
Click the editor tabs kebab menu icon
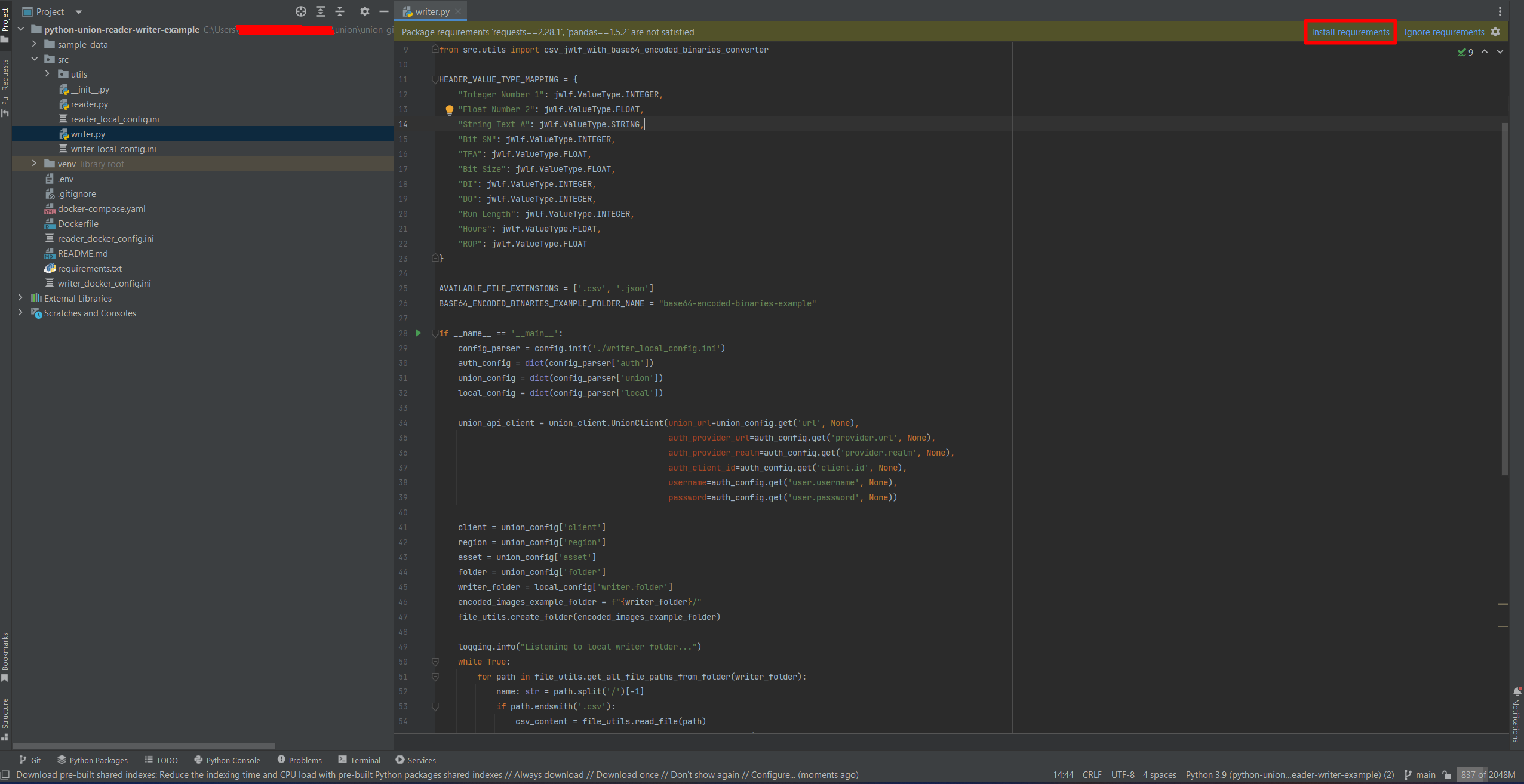1500,11
